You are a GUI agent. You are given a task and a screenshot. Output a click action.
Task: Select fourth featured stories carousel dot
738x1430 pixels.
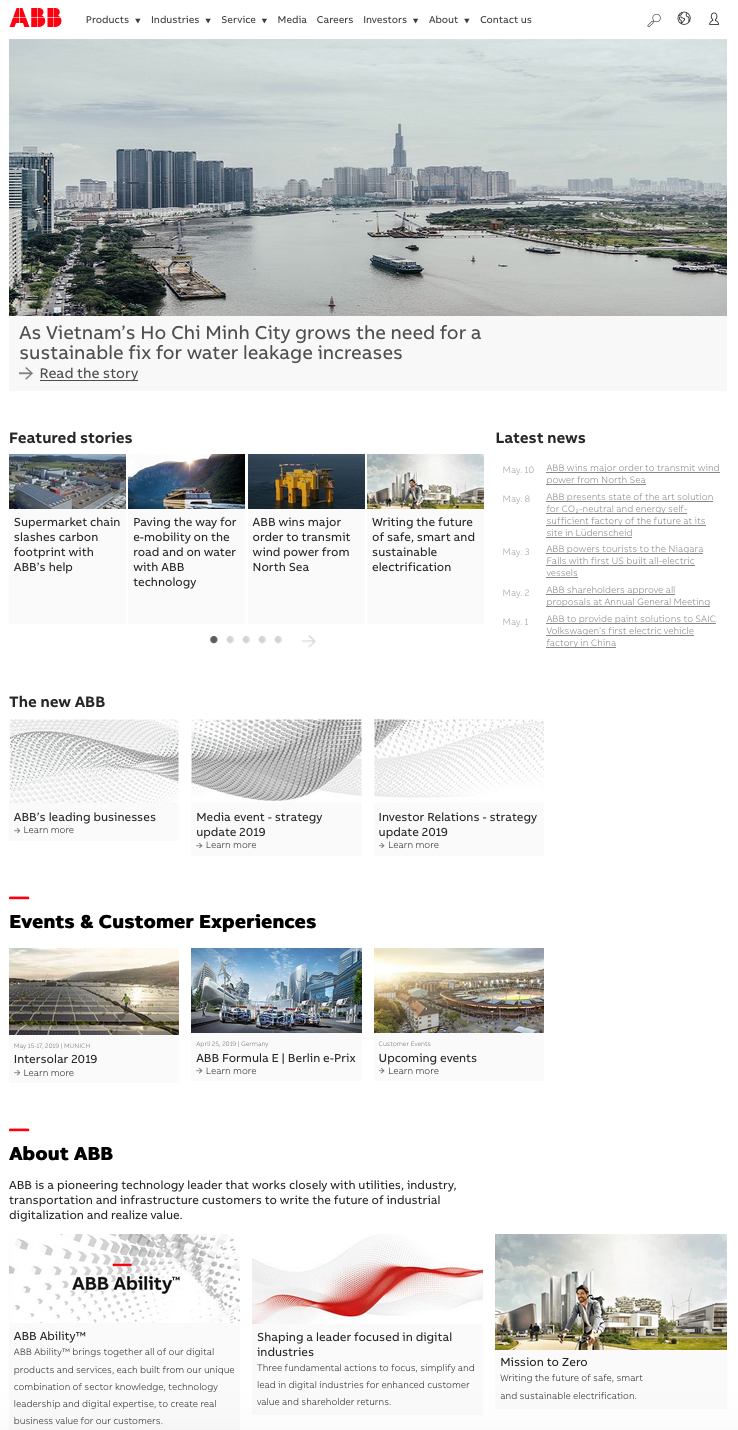[x=262, y=640]
